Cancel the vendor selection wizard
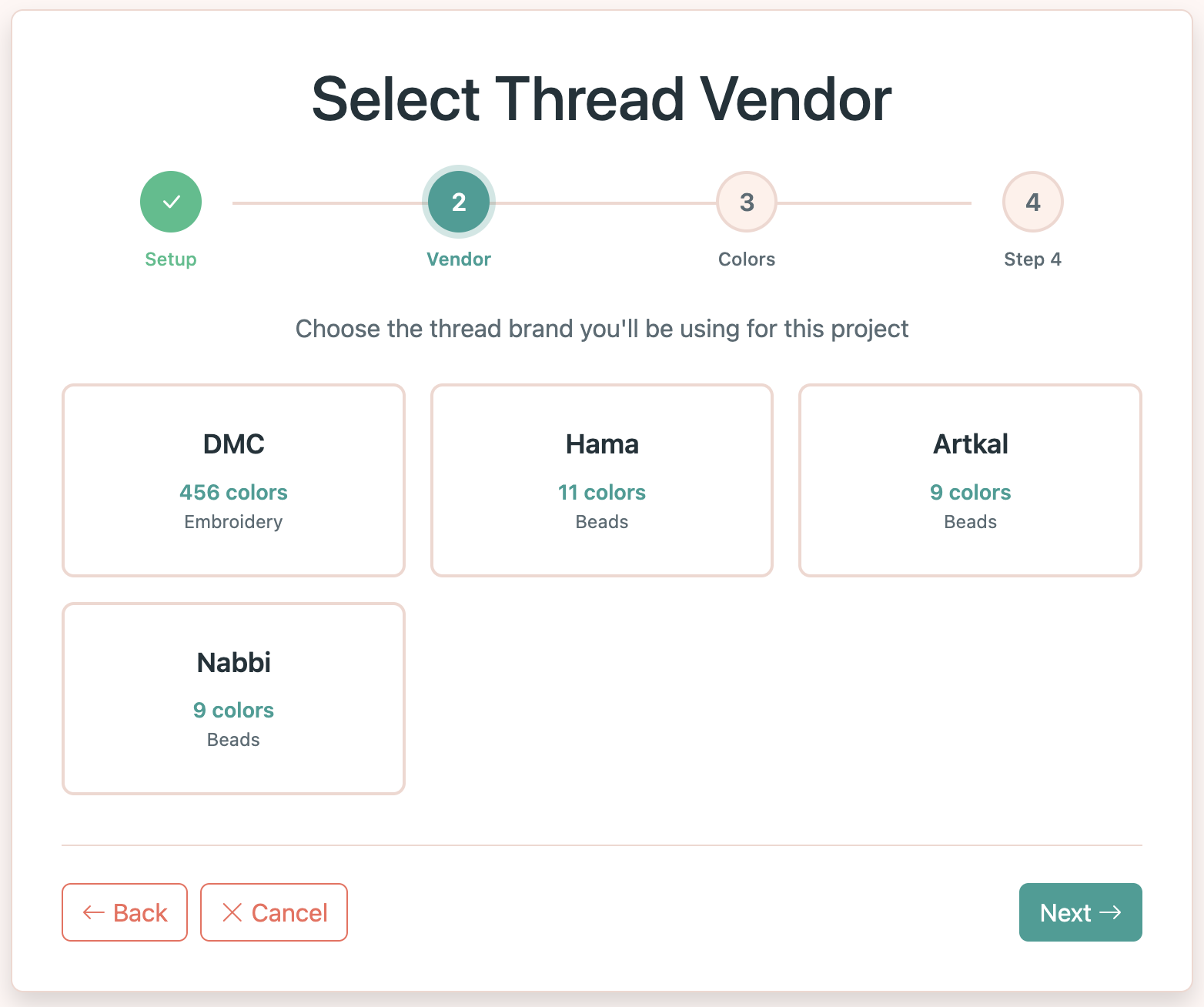Image resolution: width=1204 pixels, height=1007 pixels. [x=273, y=912]
